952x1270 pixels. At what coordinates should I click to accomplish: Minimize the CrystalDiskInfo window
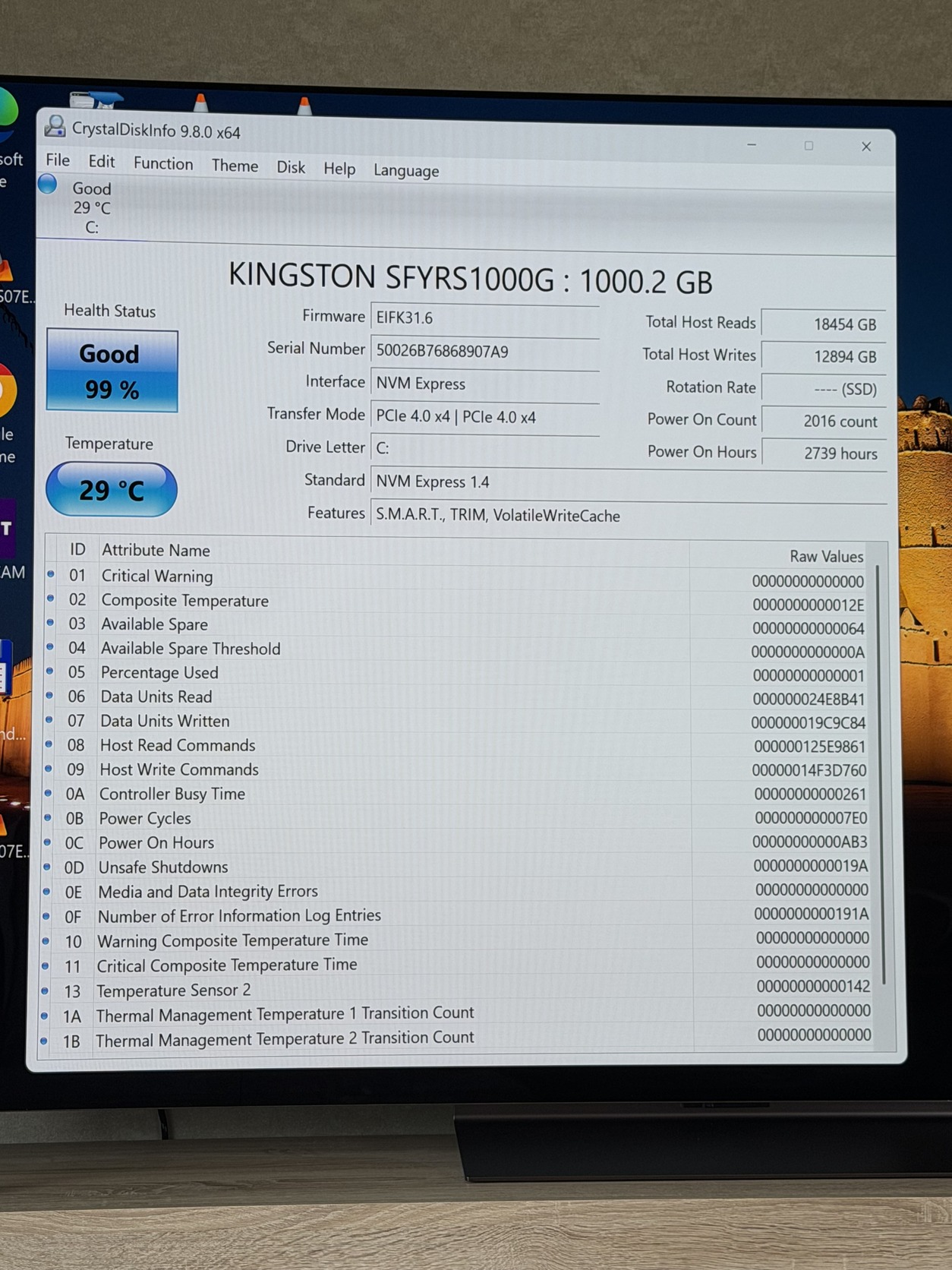click(752, 144)
